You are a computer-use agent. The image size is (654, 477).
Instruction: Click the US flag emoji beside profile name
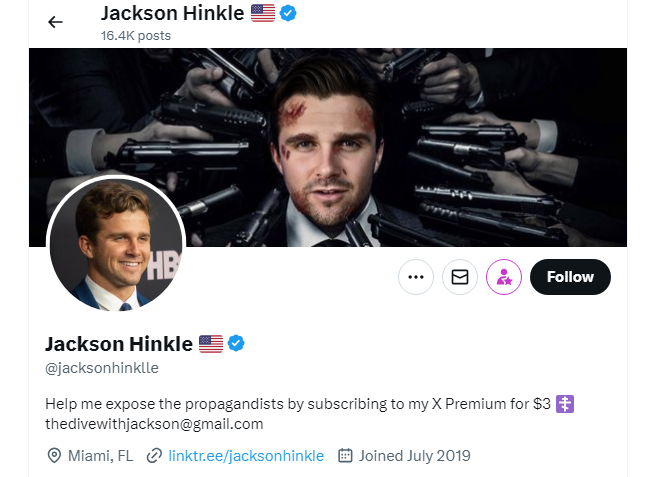tap(211, 344)
